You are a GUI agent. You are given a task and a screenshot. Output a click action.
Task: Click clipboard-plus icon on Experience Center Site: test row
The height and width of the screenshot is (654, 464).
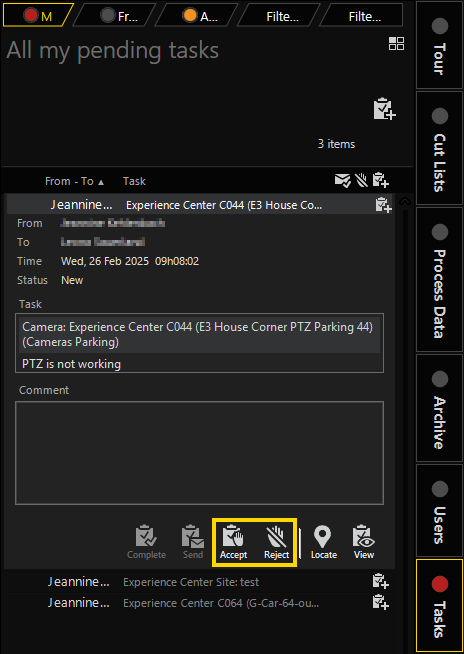(381, 581)
